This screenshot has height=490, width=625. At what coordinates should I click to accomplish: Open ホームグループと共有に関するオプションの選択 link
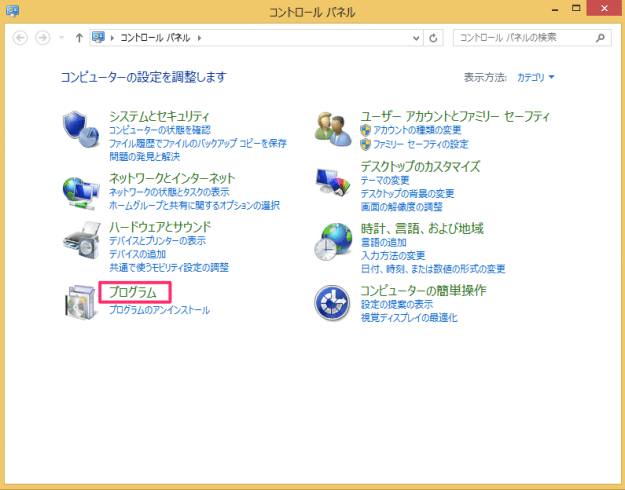coord(195,205)
